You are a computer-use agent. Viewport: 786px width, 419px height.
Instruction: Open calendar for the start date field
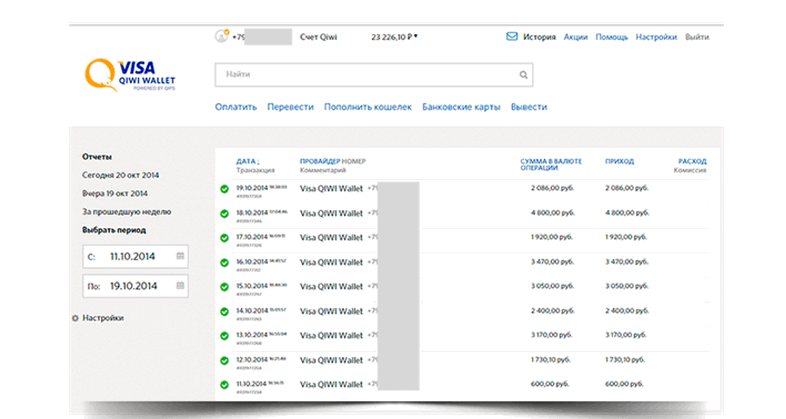tap(180, 256)
